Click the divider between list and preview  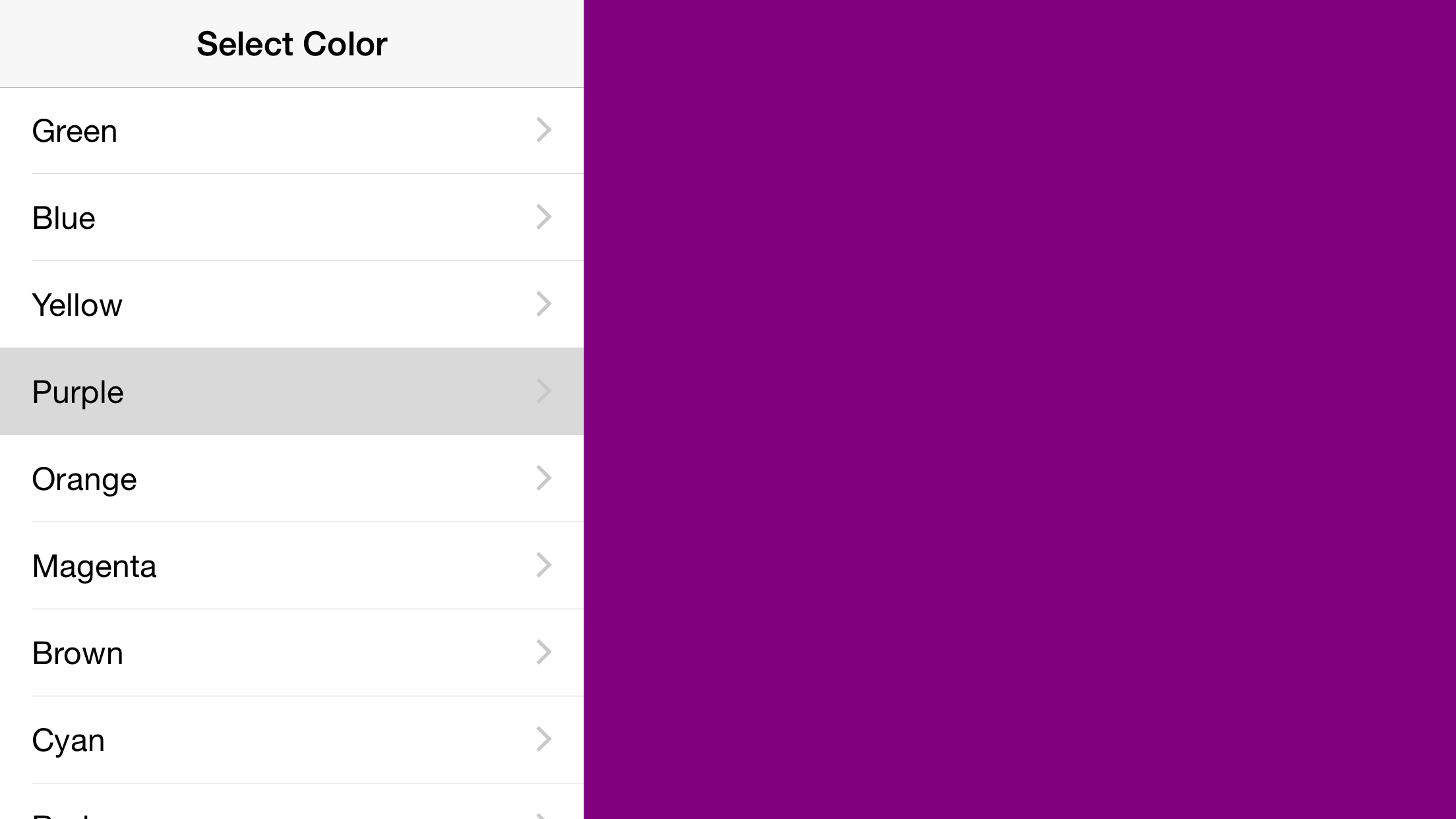[583, 409]
